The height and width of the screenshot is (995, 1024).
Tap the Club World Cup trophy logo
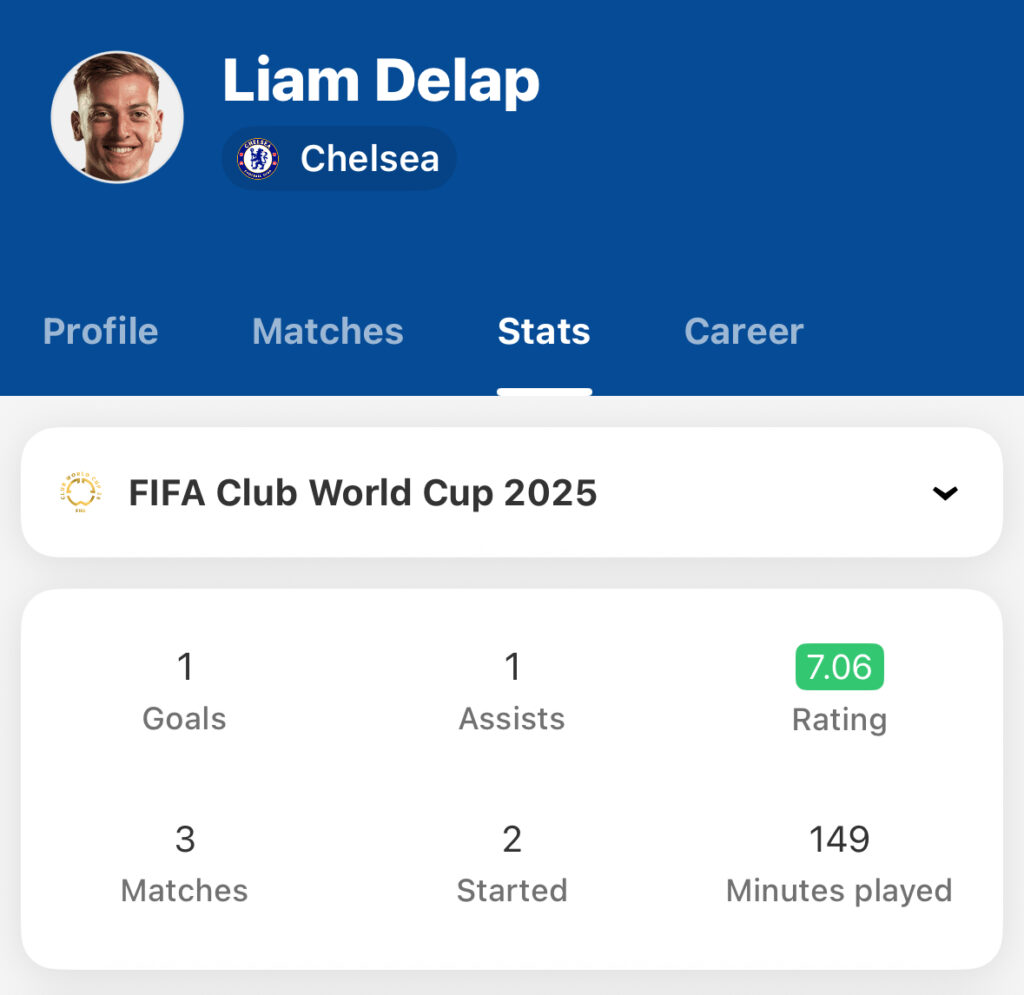[81, 492]
